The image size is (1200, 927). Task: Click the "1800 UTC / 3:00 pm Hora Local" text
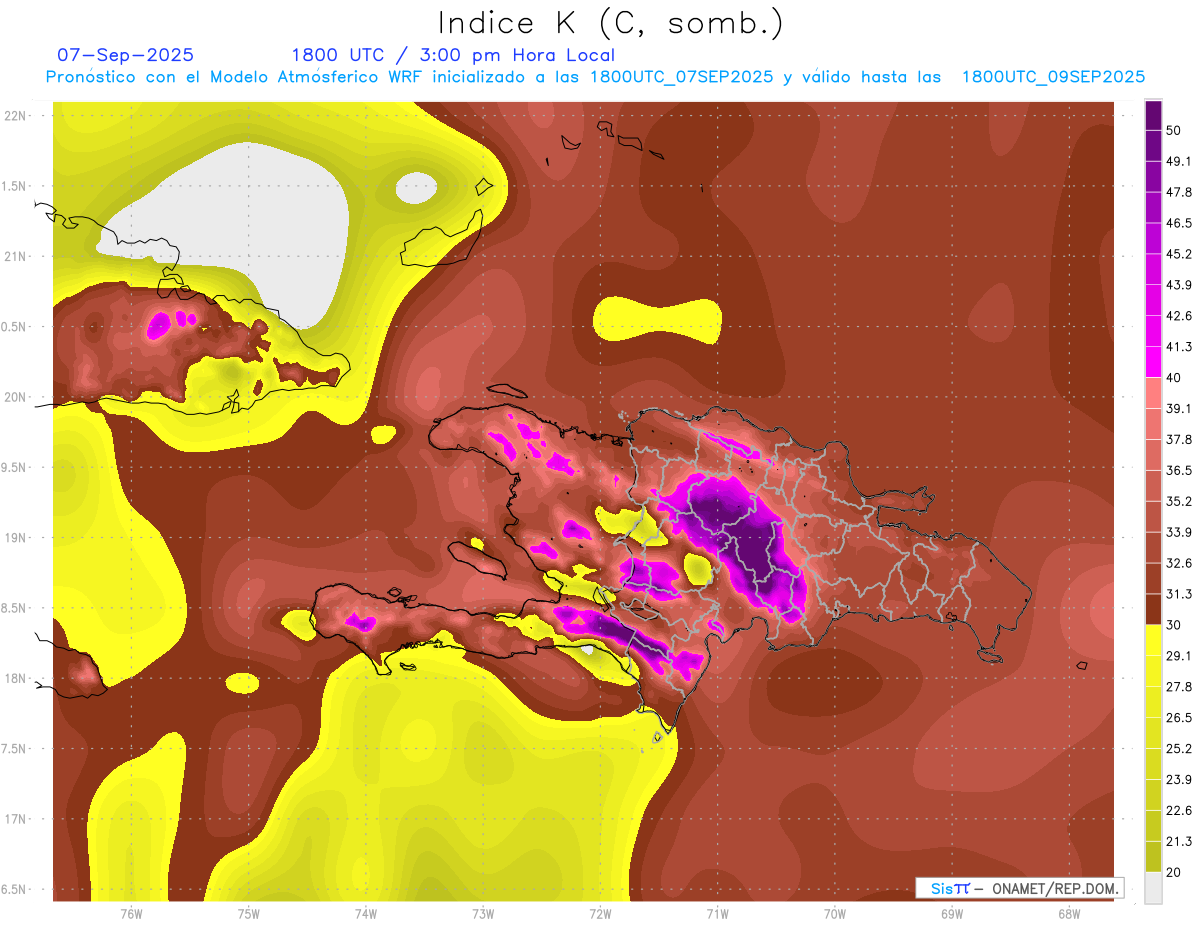[x=453, y=55]
